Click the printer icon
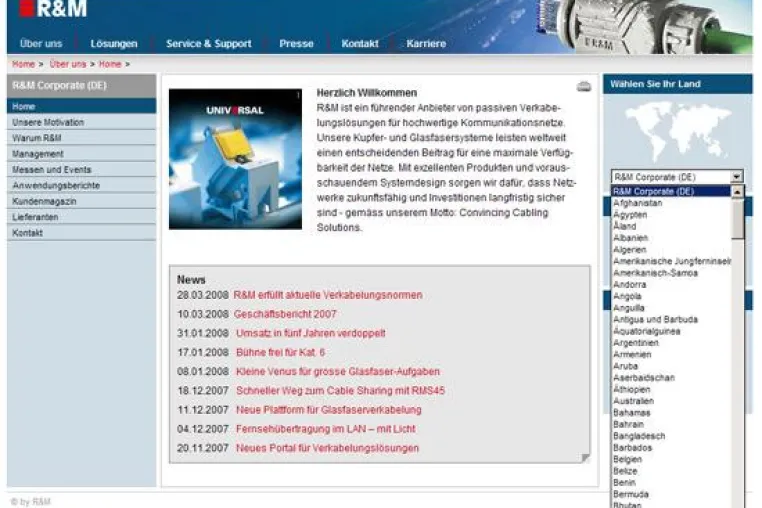 pos(584,87)
